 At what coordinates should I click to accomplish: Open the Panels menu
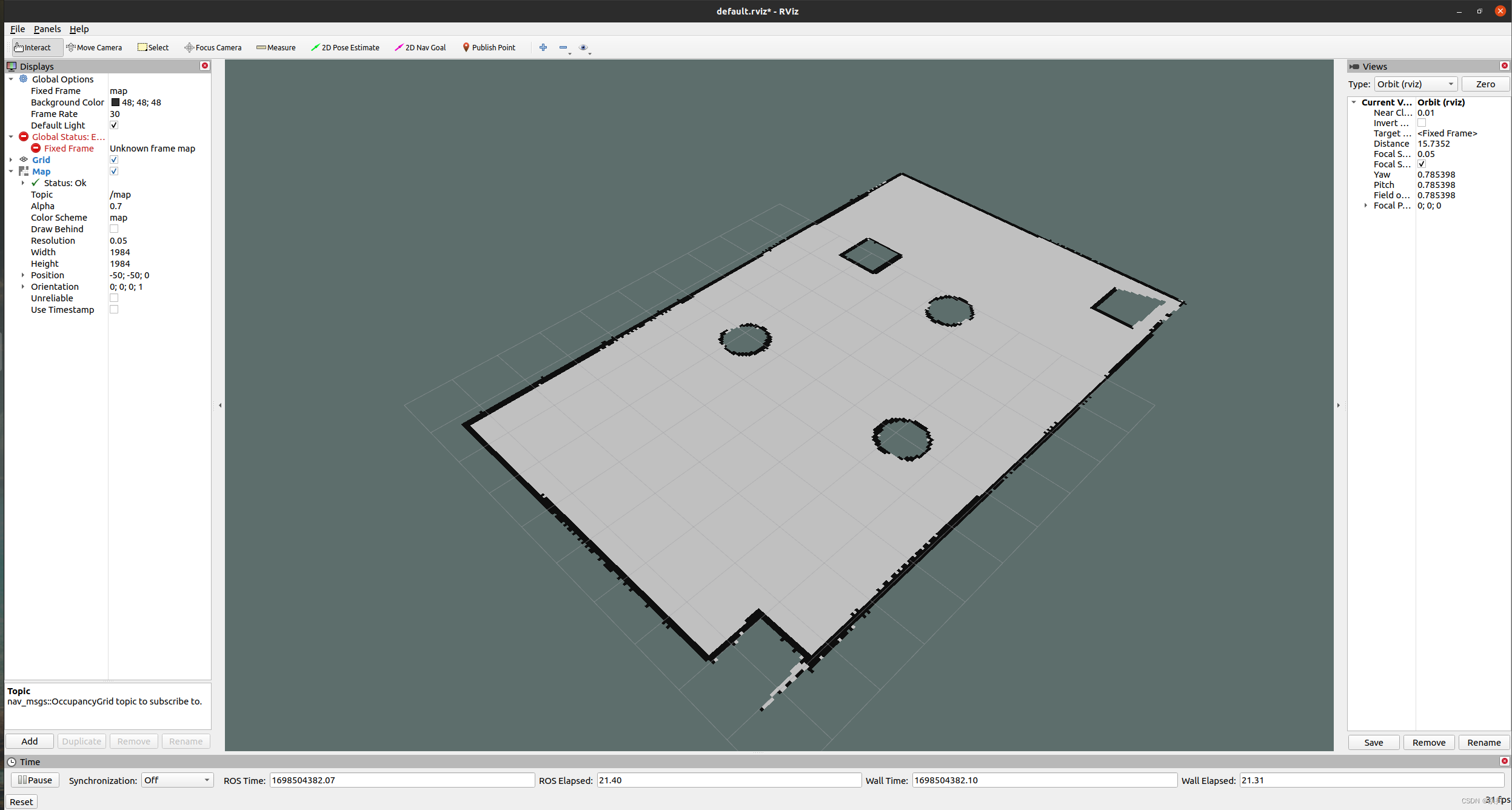tap(47, 29)
